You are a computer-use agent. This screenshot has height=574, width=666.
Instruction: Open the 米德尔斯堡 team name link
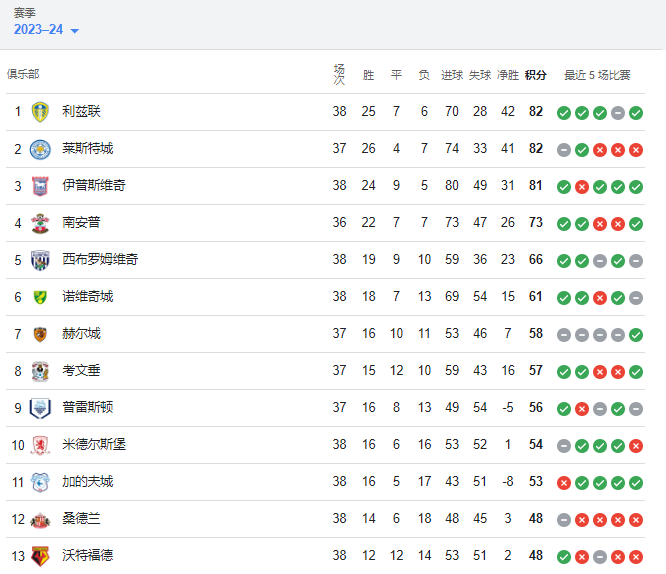(x=94, y=444)
